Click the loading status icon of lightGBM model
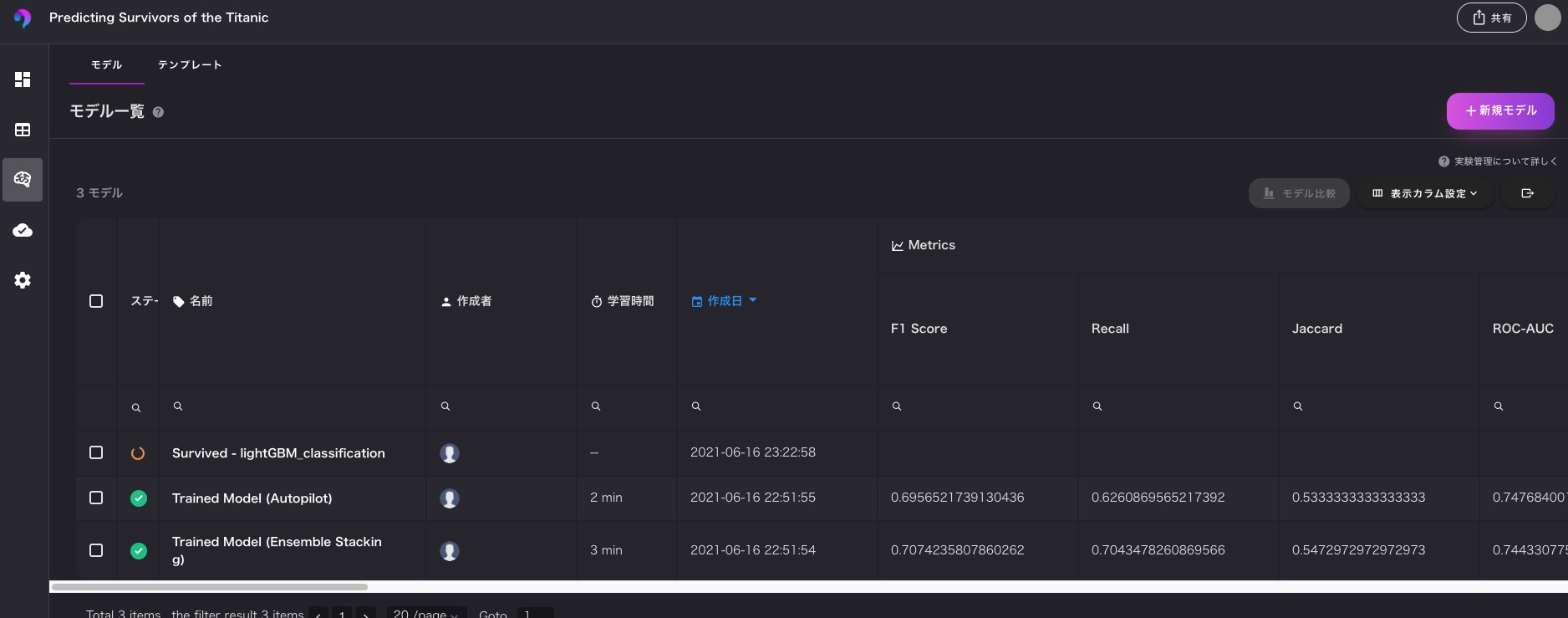Screen dimensions: 1568x618 tap(138, 453)
